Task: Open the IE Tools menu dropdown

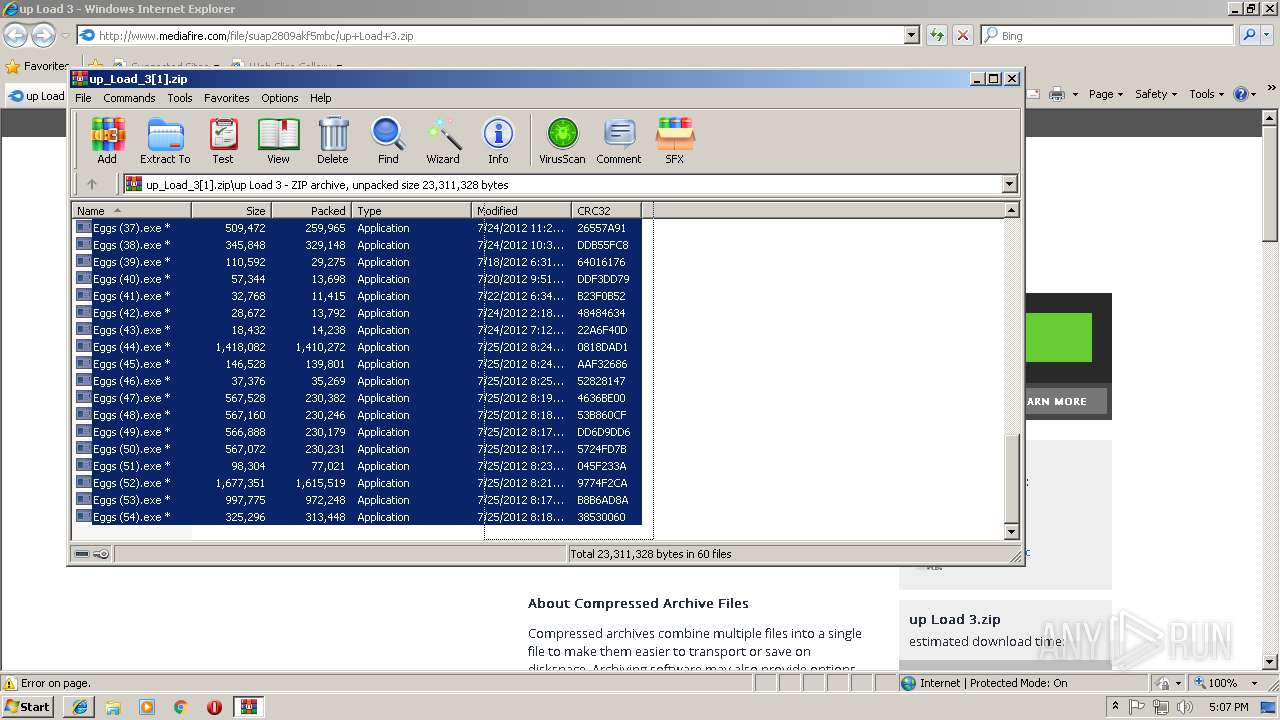Action: [x=1207, y=94]
